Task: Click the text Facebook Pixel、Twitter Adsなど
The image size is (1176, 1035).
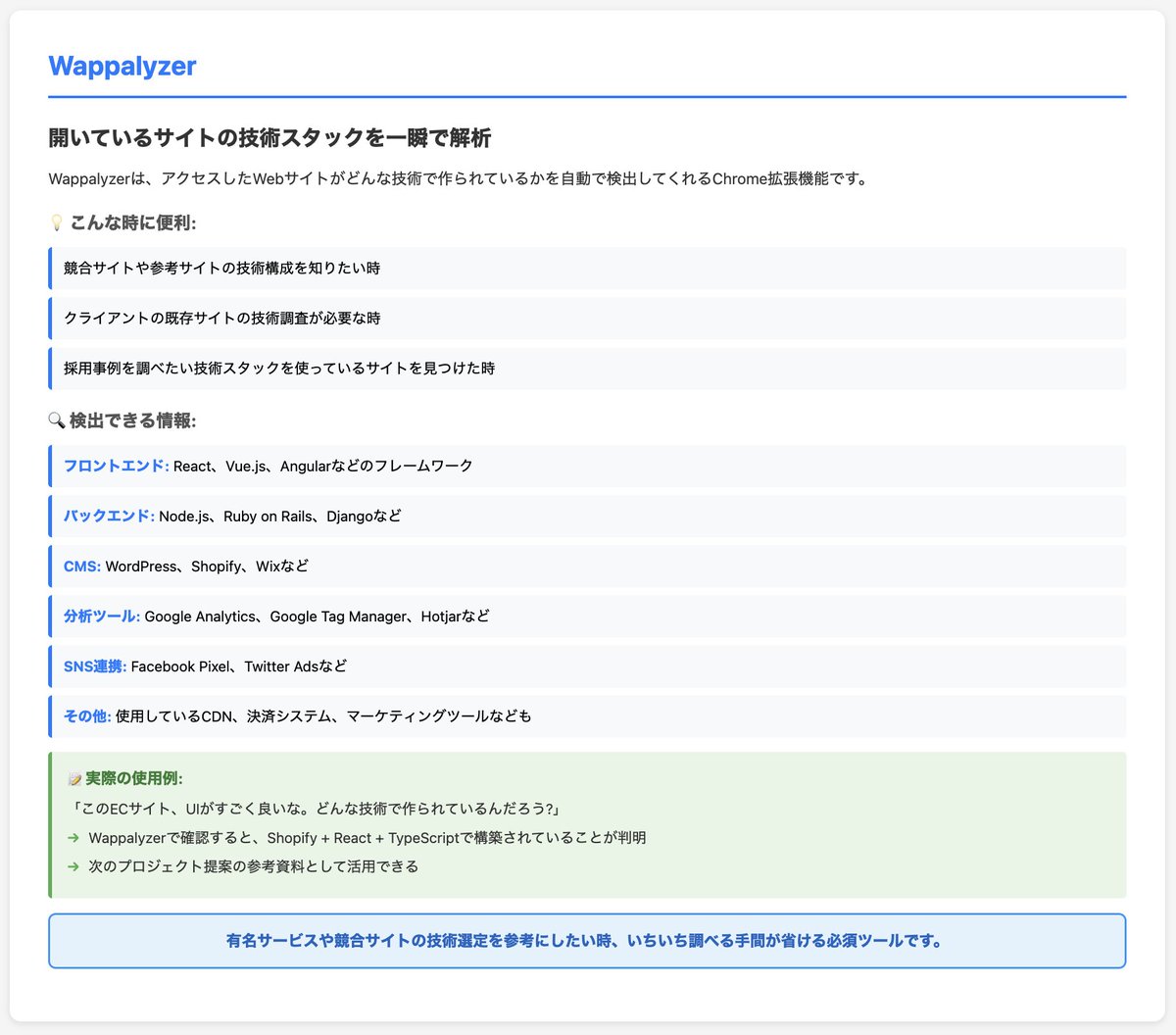Action: point(239,666)
